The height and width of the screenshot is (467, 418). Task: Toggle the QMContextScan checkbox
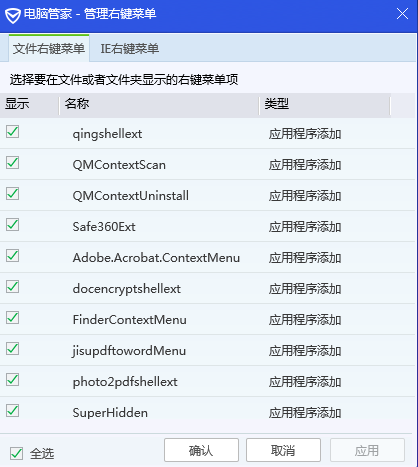(x=12, y=163)
